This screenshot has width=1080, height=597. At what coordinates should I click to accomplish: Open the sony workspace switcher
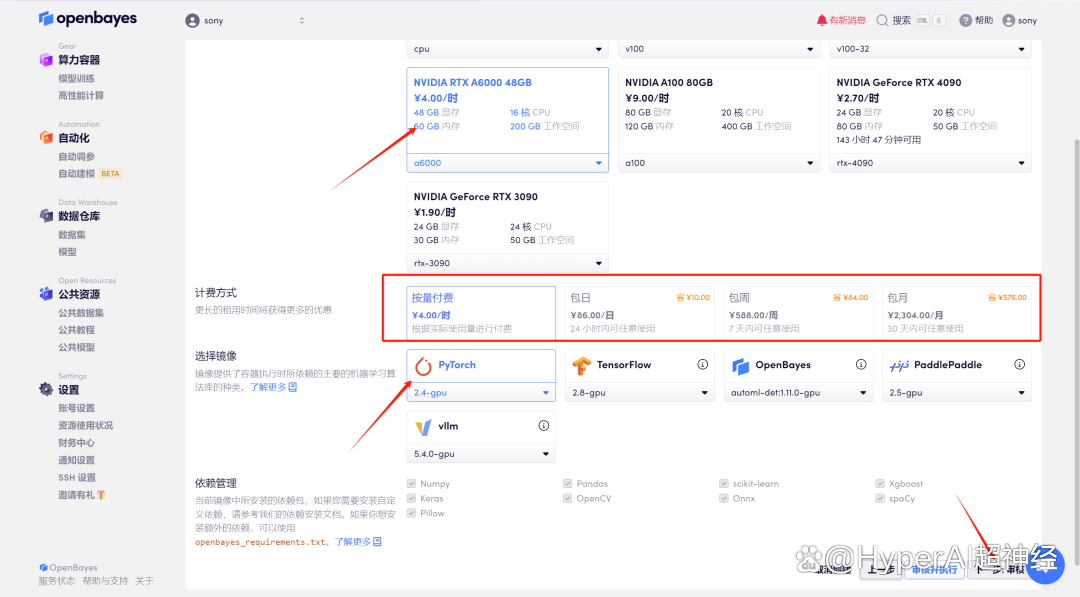tap(245, 21)
